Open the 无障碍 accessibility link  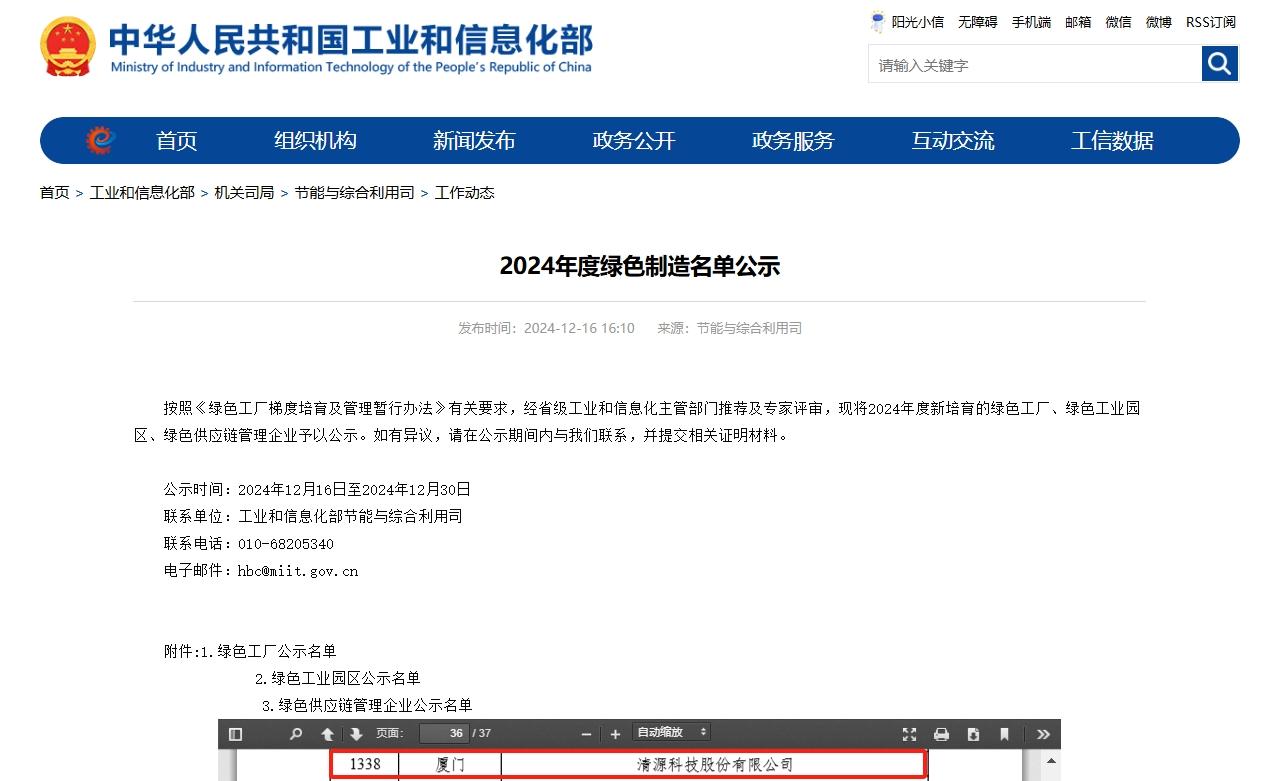click(x=977, y=22)
